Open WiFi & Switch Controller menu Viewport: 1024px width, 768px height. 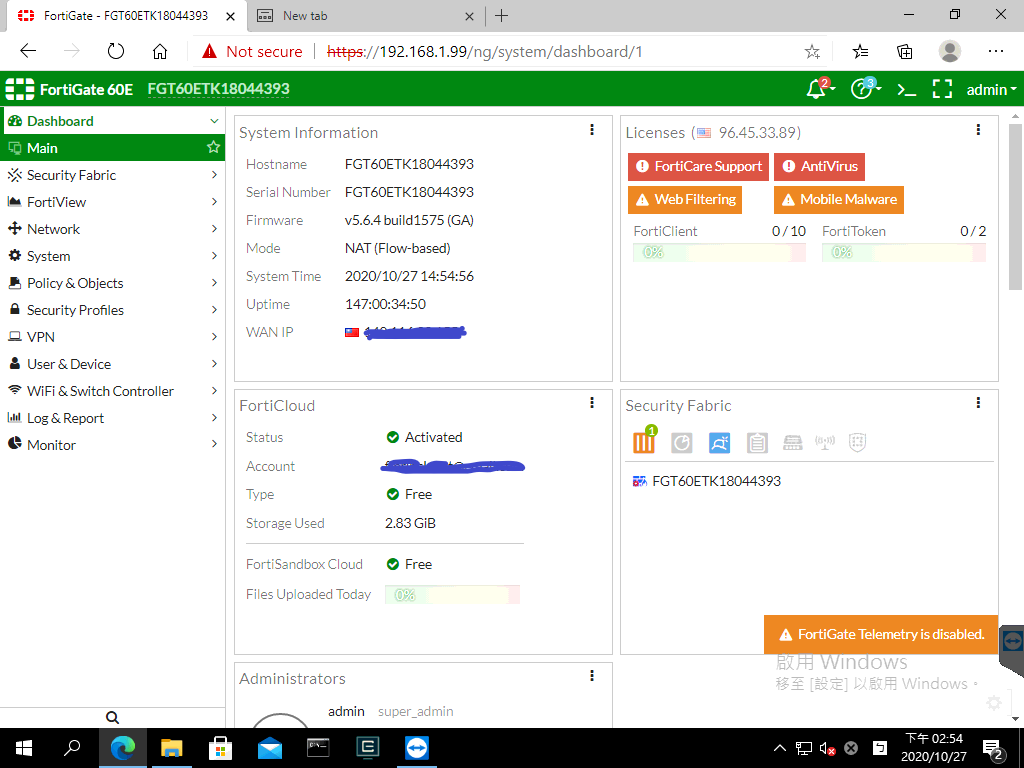tap(112, 391)
